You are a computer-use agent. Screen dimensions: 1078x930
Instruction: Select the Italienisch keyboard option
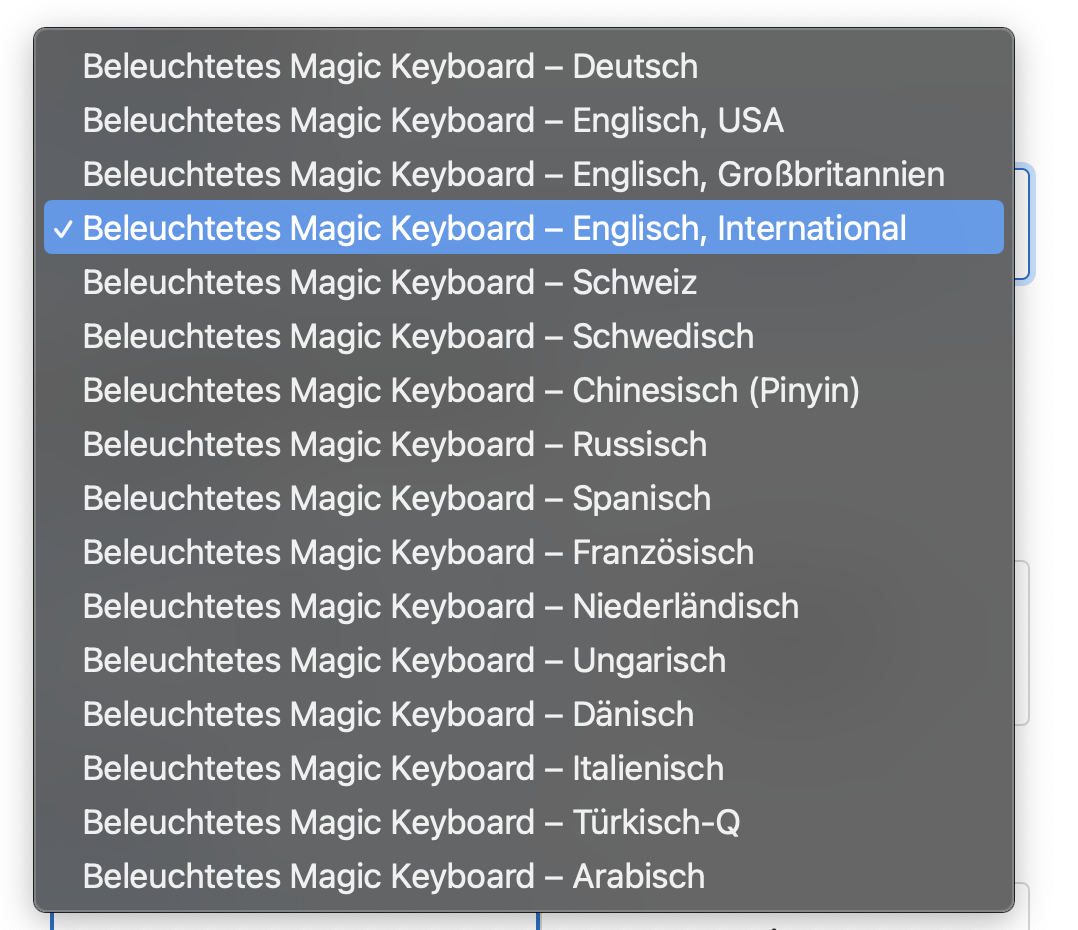pyautogui.click(x=403, y=769)
